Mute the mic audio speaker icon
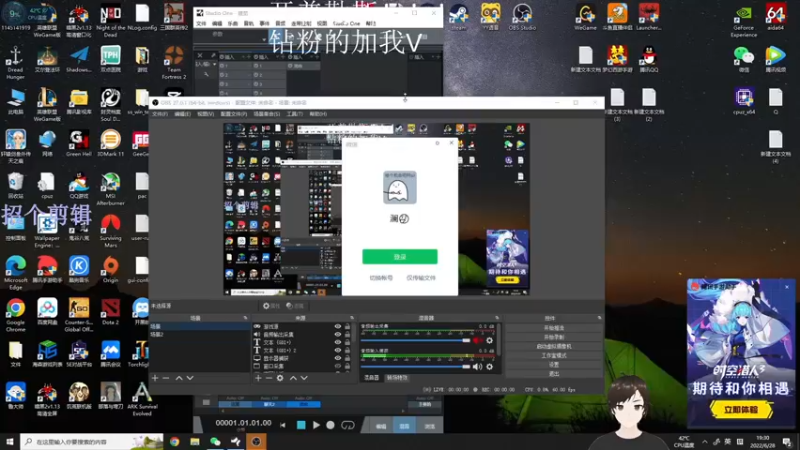Image resolution: width=800 pixels, height=450 pixels. click(x=477, y=366)
